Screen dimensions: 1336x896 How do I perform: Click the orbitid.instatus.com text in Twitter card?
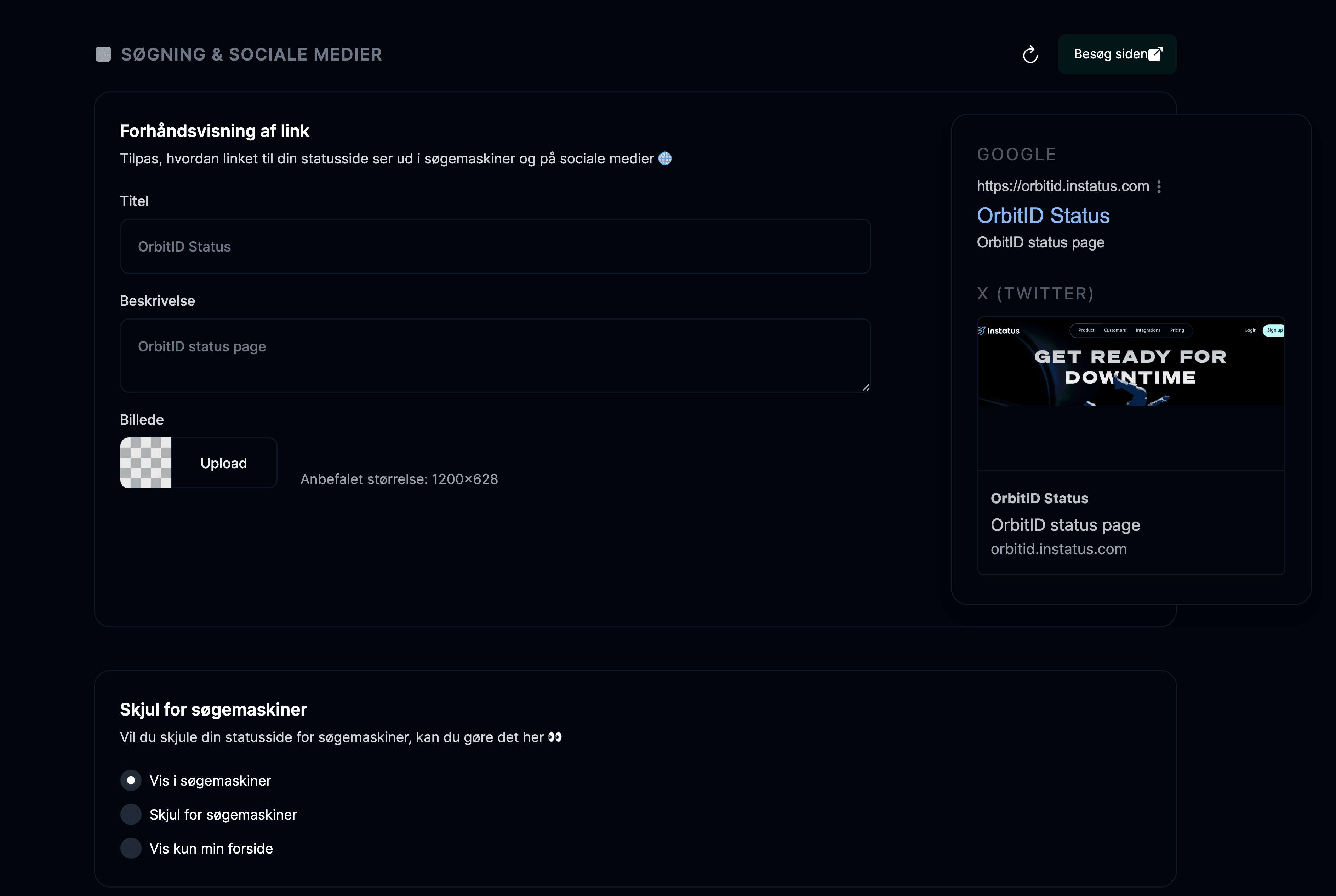tap(1059, 549)
